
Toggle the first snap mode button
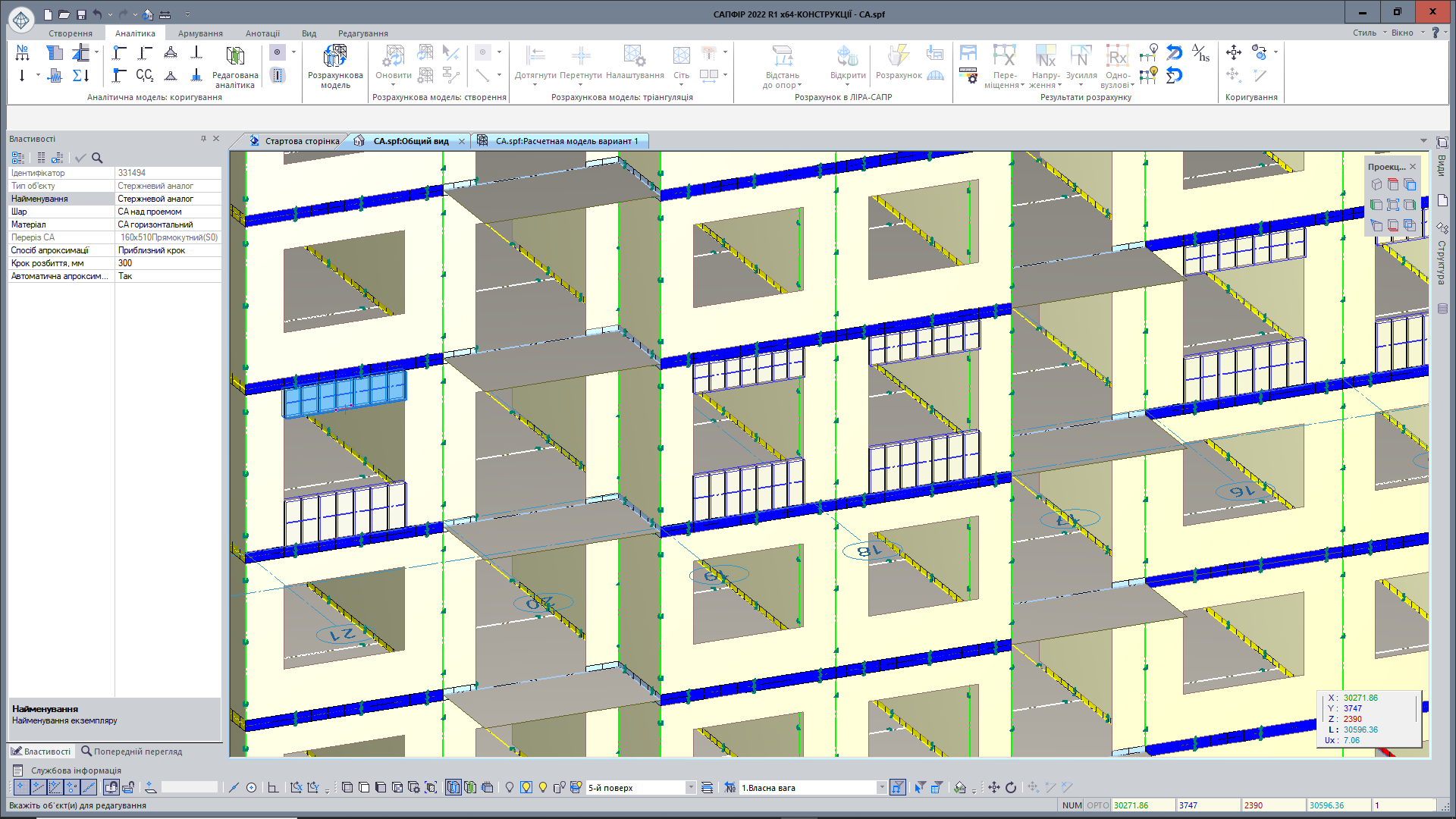[21, 787]
